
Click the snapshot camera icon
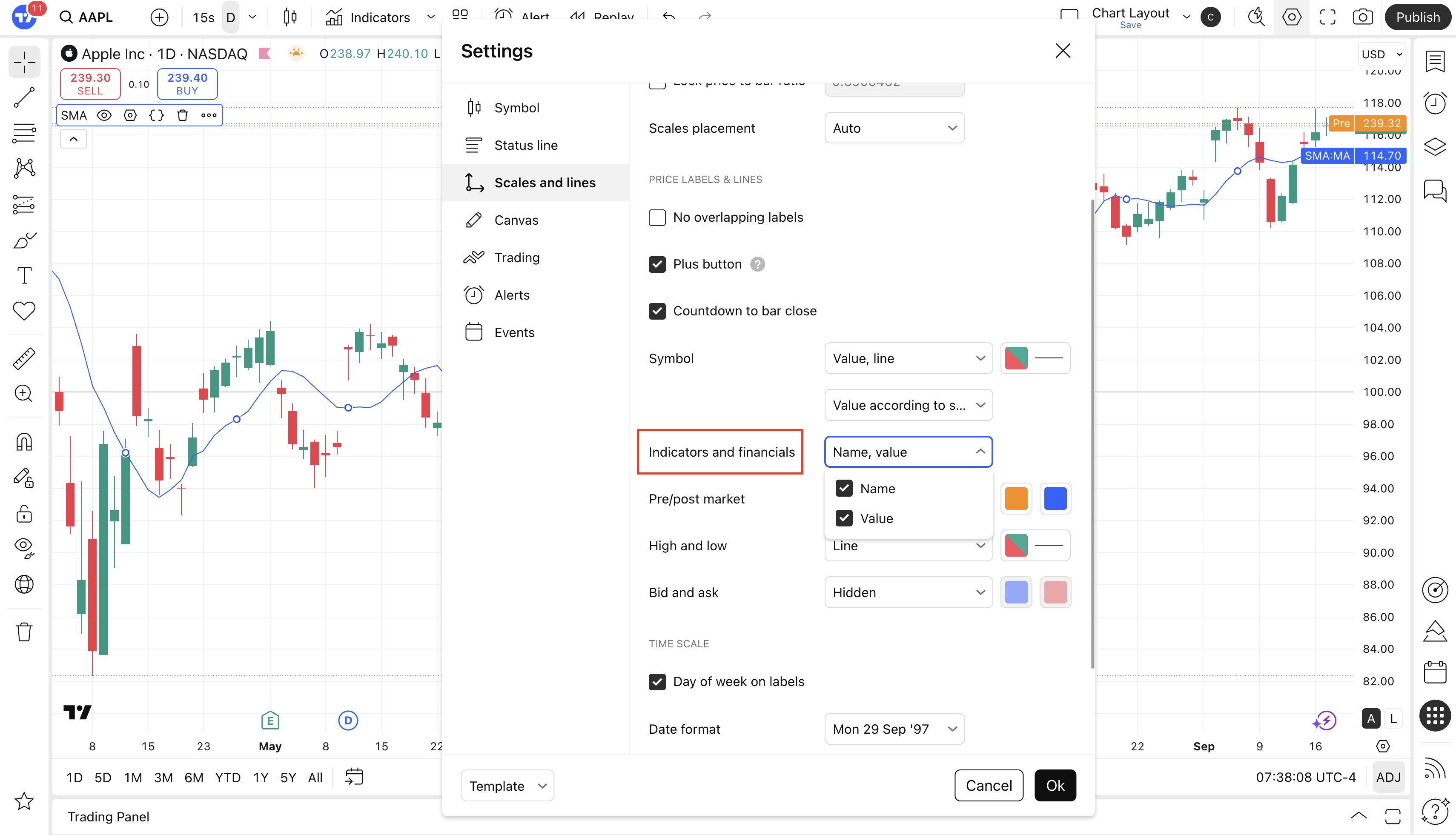(x=1362, y=17)
